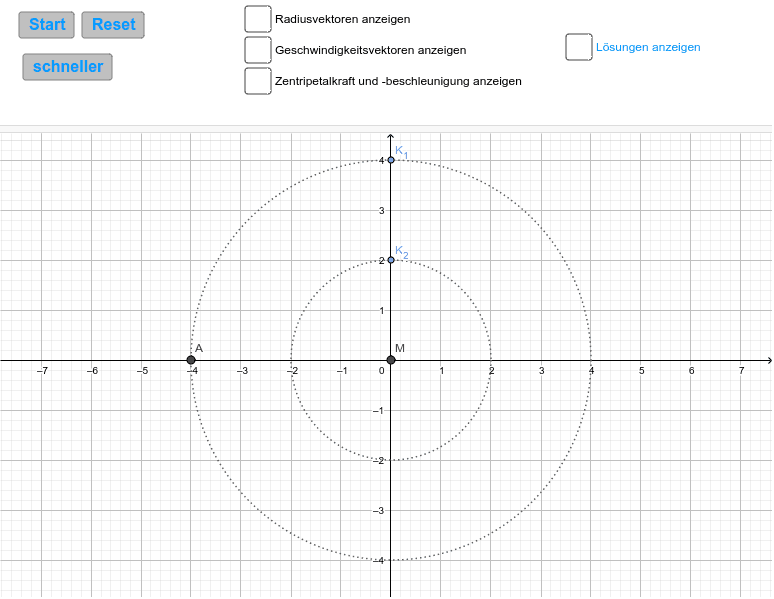The image size is (774, 599).
Task: Click the Lösungen anzeigen label text
Action: coord(648,47)
